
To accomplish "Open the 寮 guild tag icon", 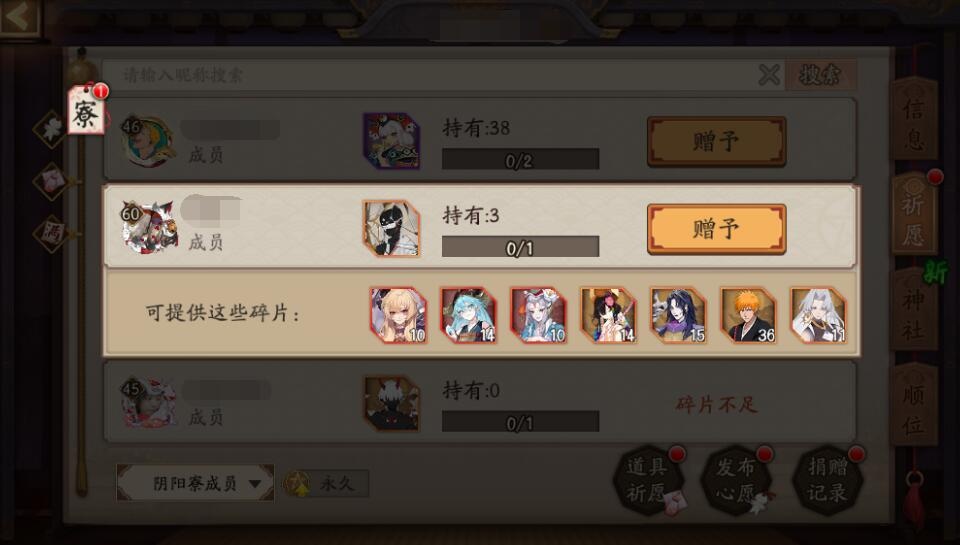I will tap(87, 110).
